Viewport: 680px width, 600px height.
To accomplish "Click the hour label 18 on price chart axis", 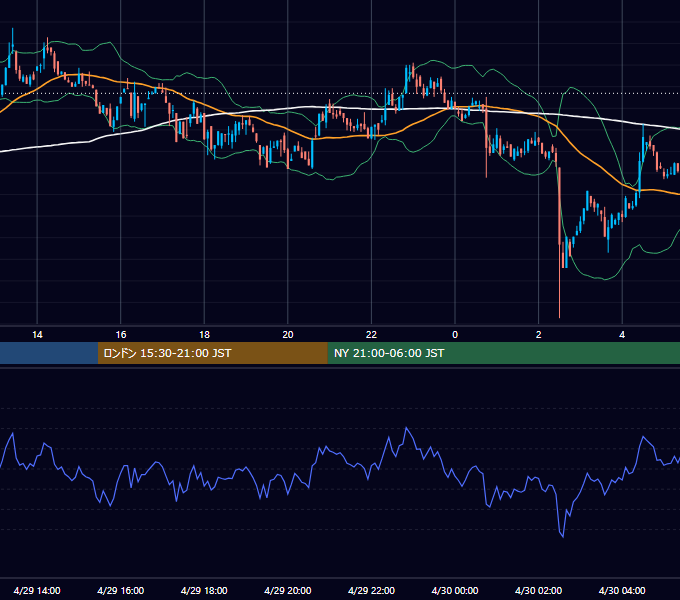I will coord(204,335).
